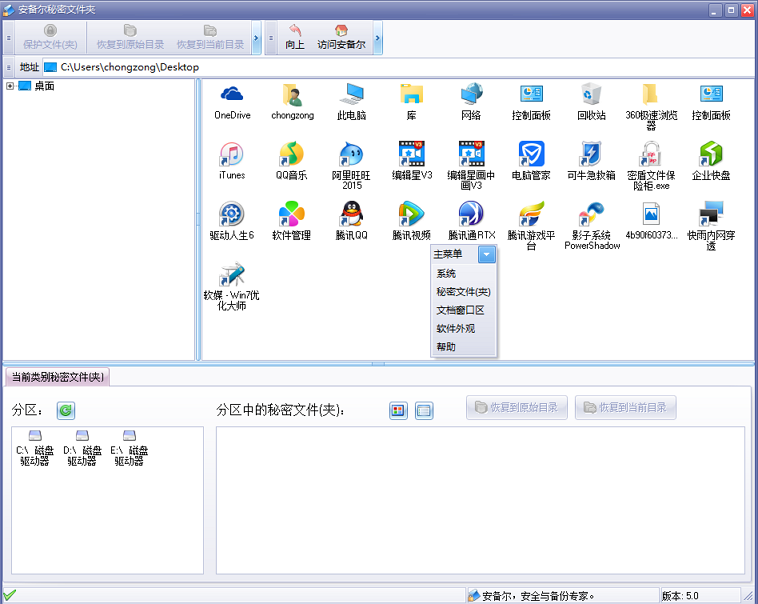
Task: Expand the overflow chevron after 访问安备尔
Action: [378, 38]
